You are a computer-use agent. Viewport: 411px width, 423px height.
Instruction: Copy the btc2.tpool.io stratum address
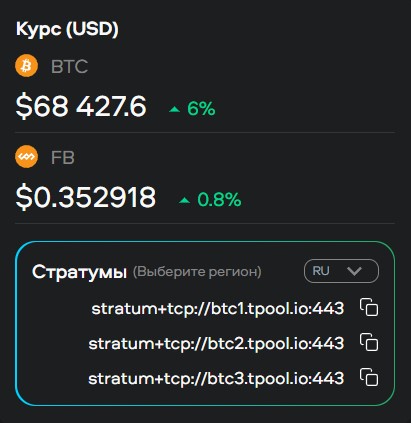point(369,342)
